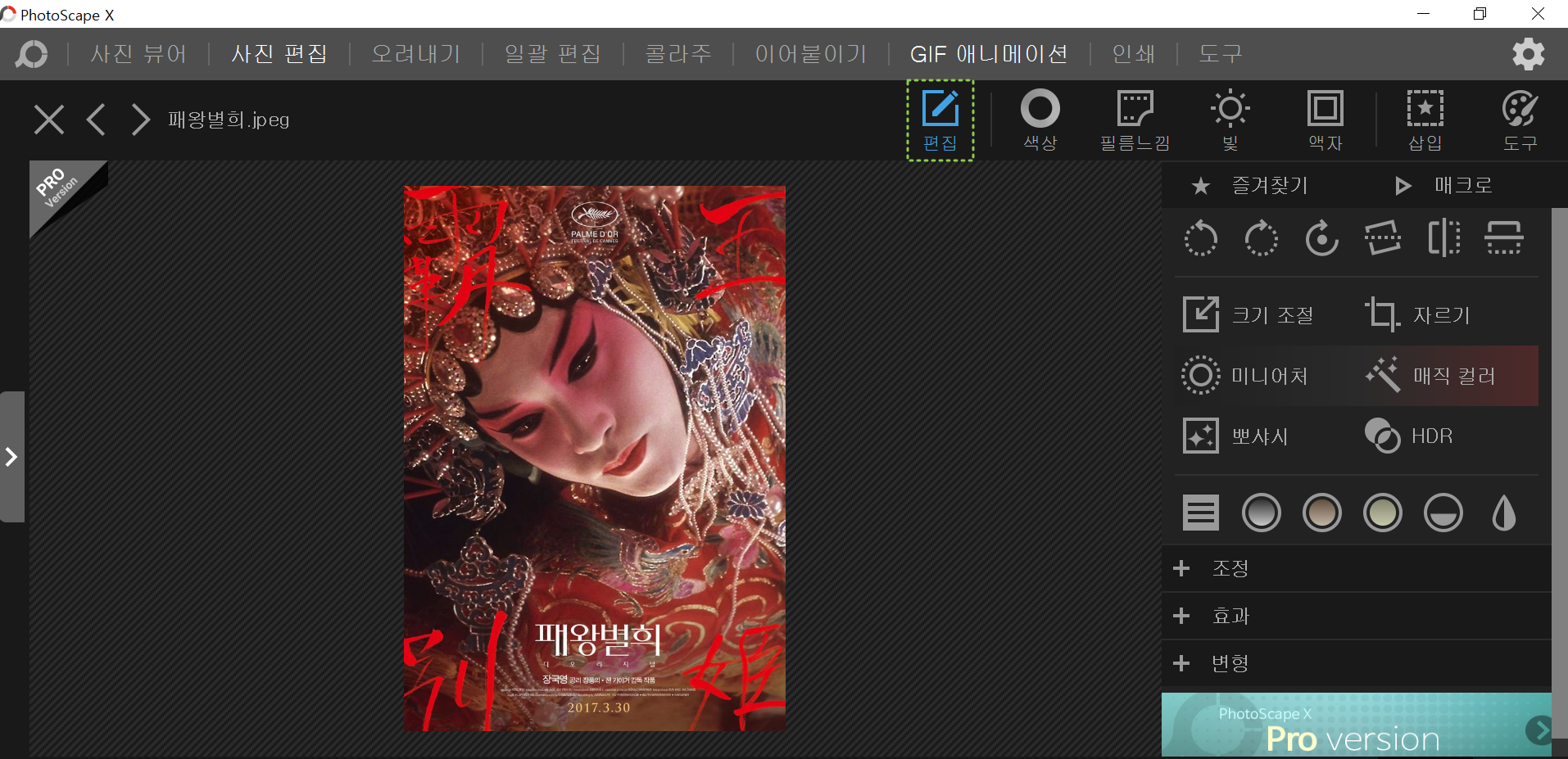
Task: Expand the left side panel arrow
Action: coord(12,457)
